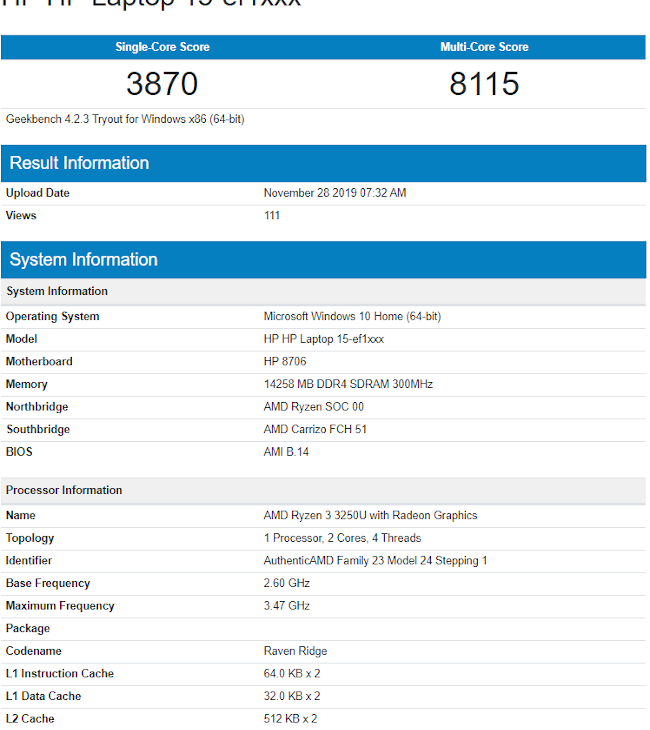Click the Result Information section header
Screen dimensions: 650x730
[324, 163]
